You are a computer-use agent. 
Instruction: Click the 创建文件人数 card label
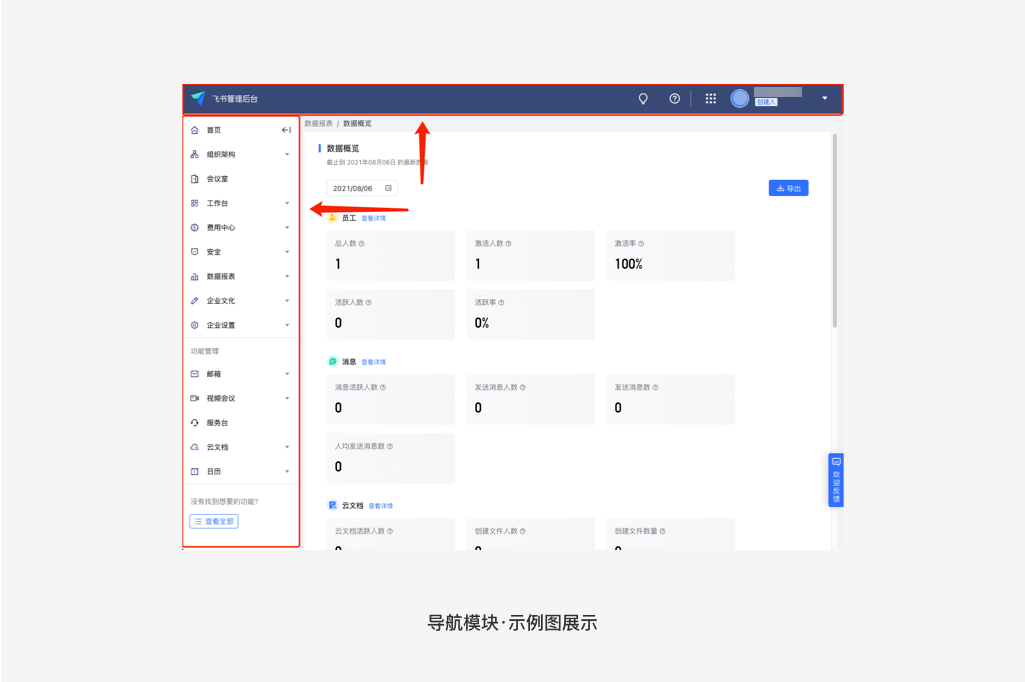click(x=496, y=531)
